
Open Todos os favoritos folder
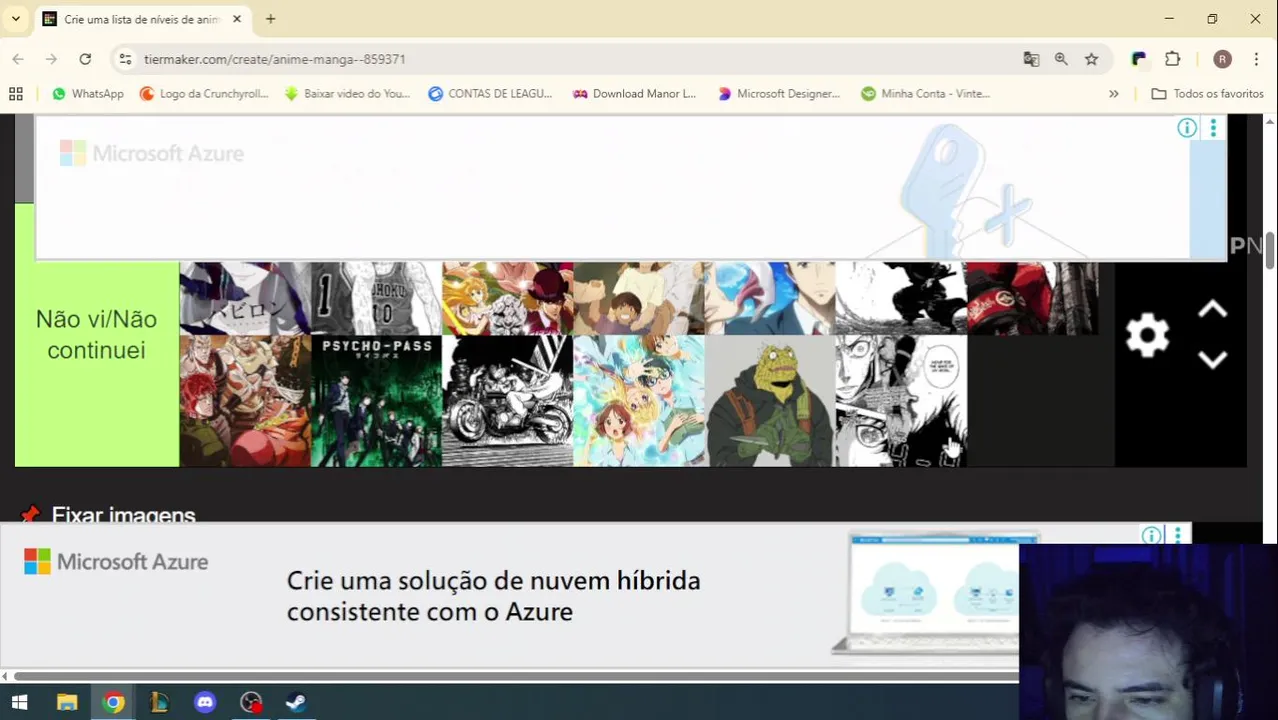pyautogui.click(x=1208, y=93)
